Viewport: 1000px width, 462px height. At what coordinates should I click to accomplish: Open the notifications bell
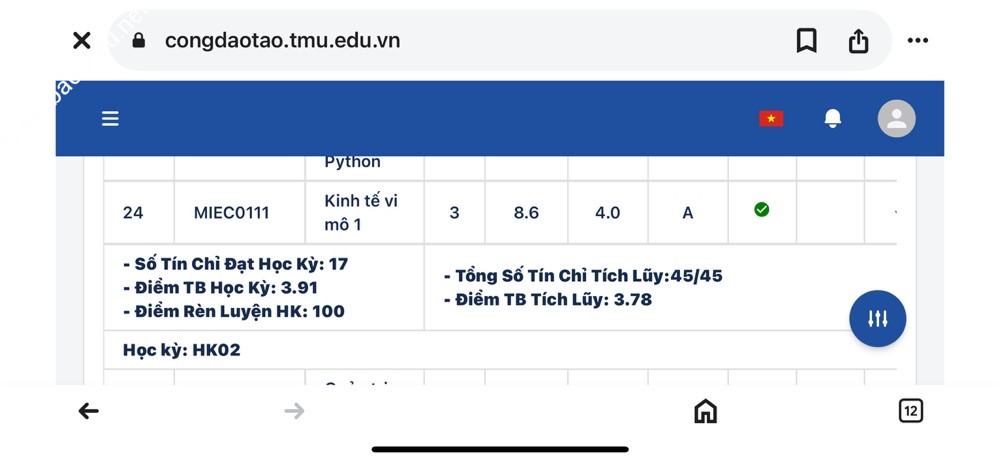pos(832,119)
